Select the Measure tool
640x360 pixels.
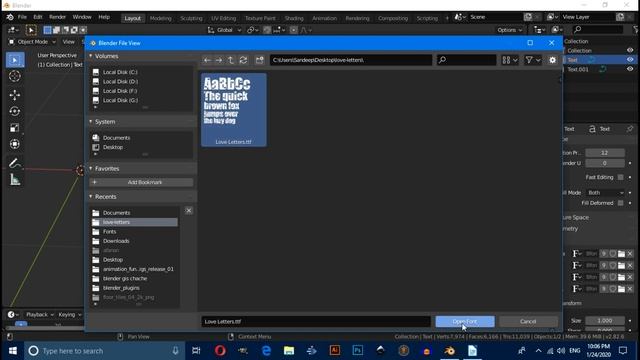click(x=15, y=180)
